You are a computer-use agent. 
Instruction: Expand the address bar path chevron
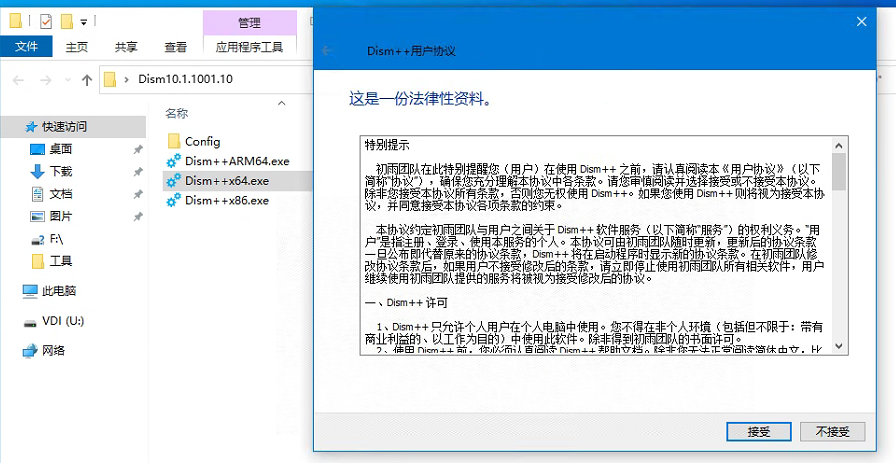129,80
